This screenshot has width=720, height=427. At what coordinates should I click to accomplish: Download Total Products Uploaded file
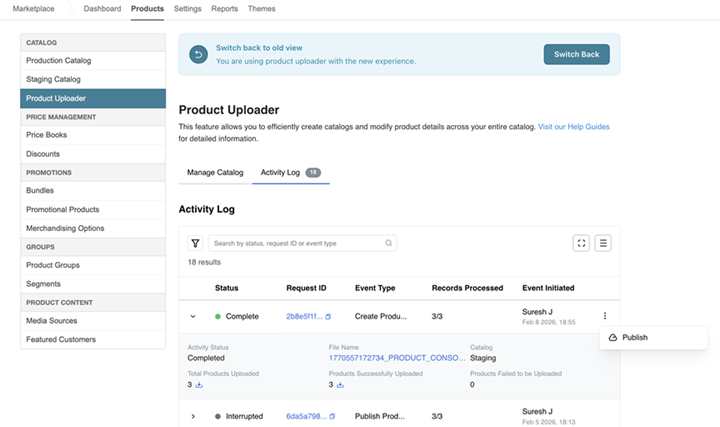[199, 384]
